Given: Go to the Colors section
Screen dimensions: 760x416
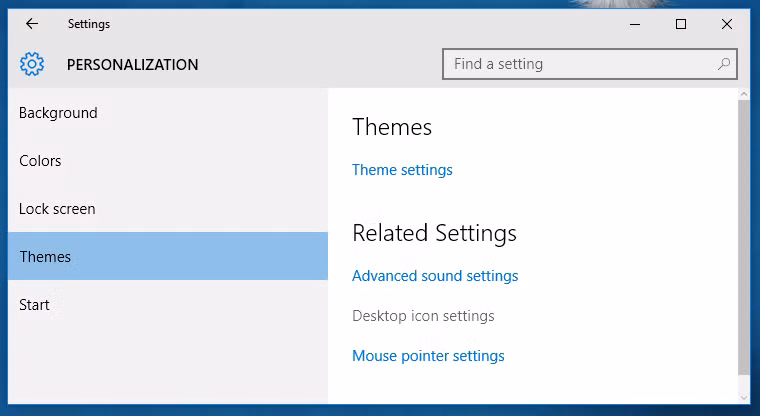Looking at the screenshot, I should (40, 161).
